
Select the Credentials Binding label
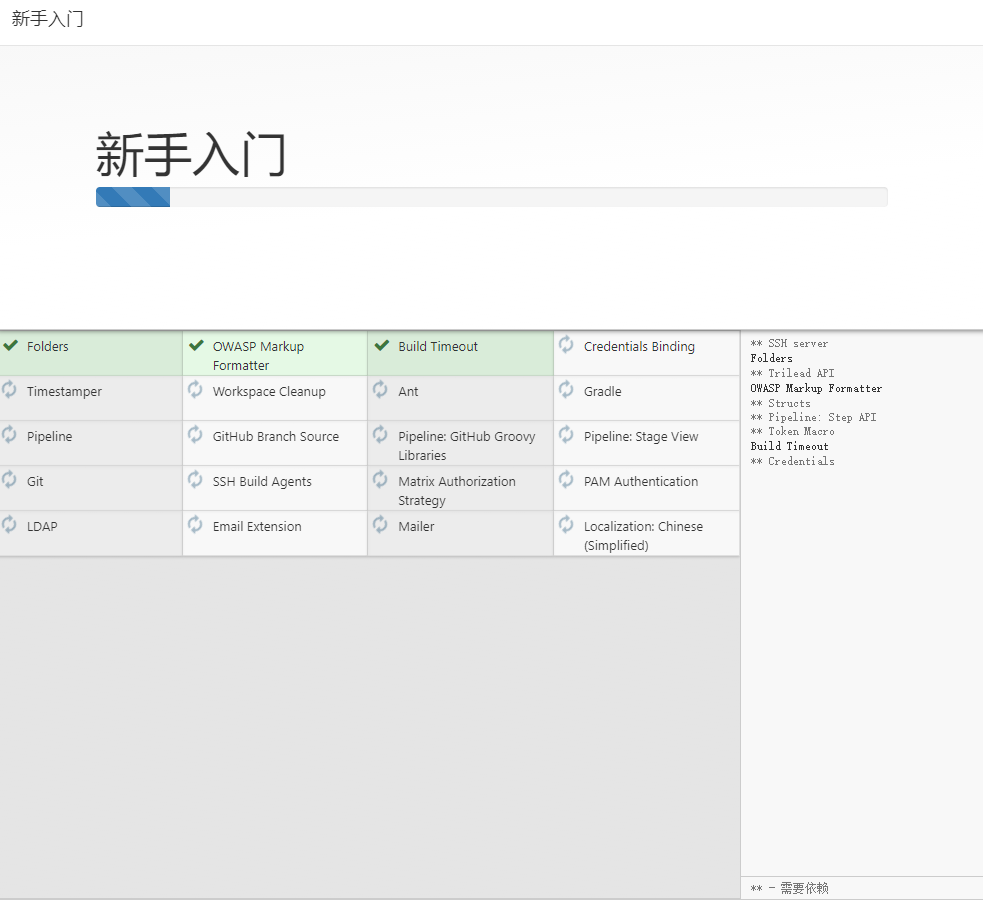tap(639, 347)
